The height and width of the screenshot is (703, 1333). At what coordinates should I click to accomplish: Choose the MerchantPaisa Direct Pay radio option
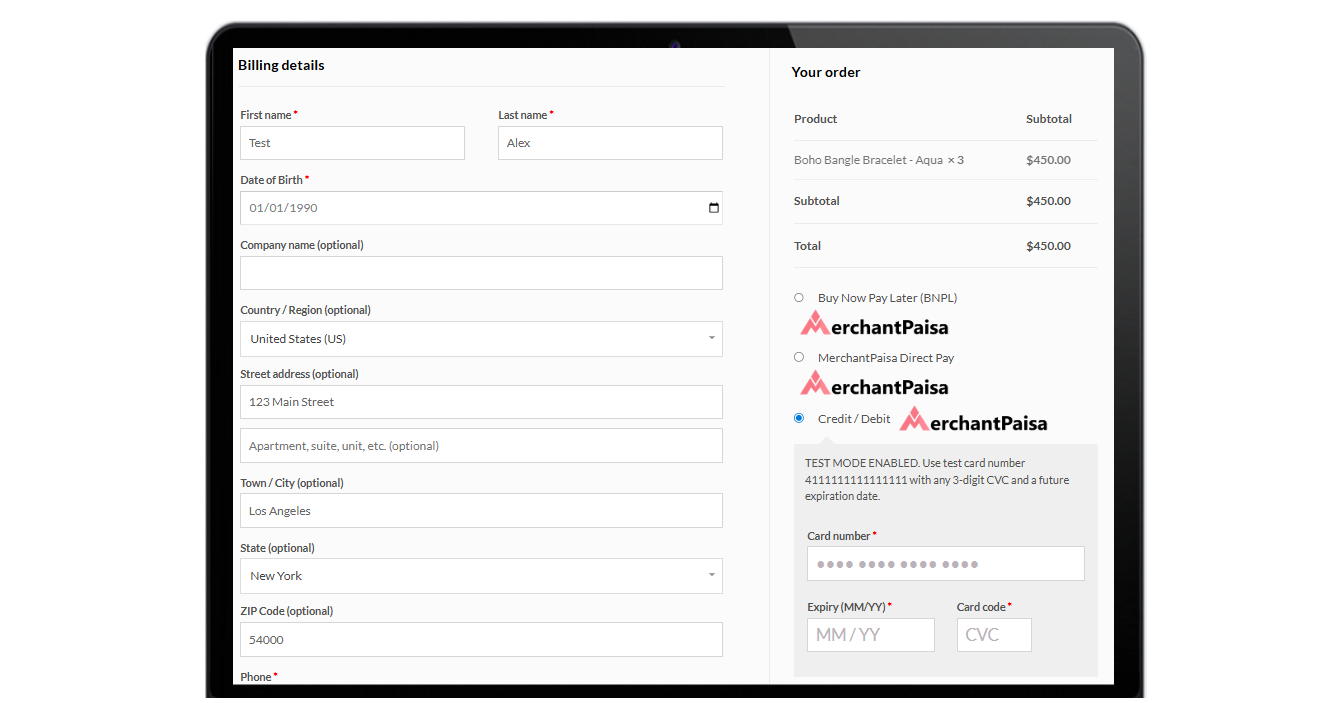799,357
